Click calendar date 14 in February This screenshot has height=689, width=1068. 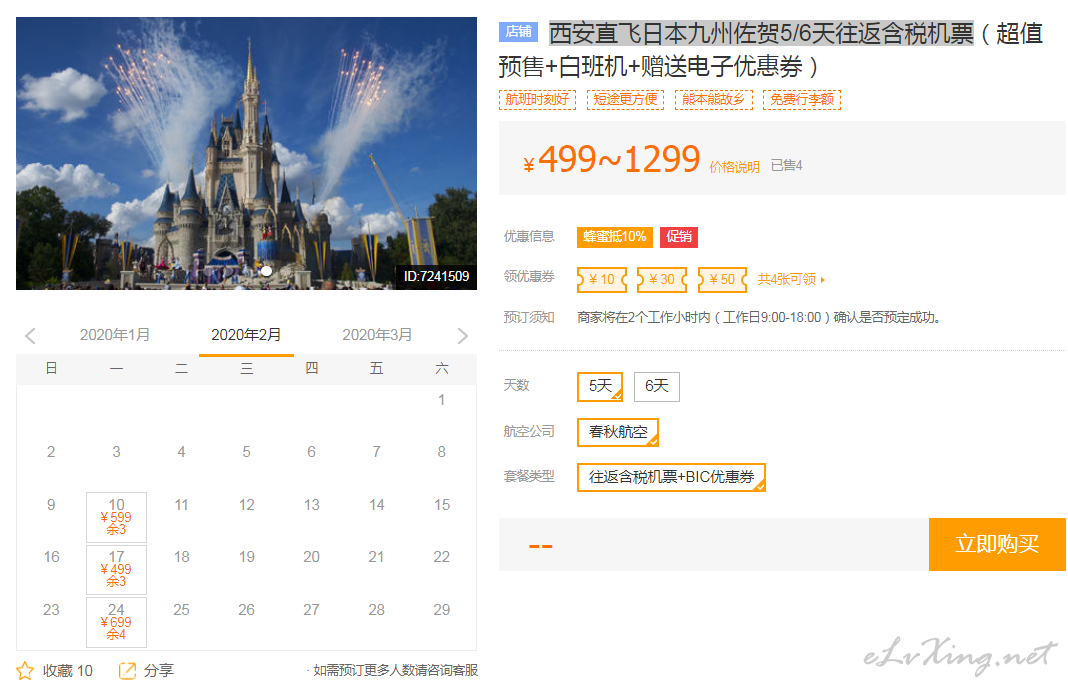(377, 504)
